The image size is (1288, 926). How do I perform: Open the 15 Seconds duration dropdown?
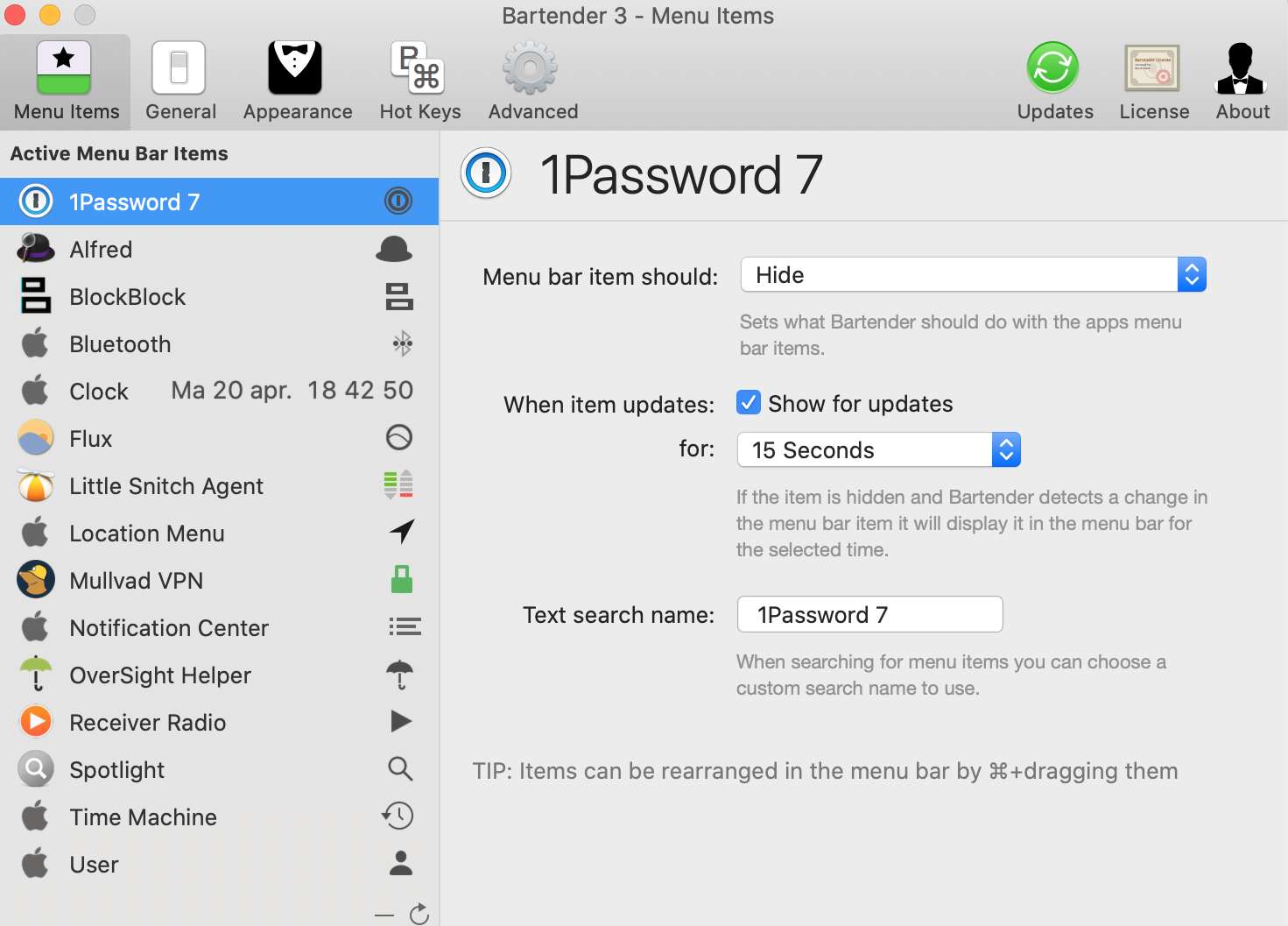pos(878,449)
